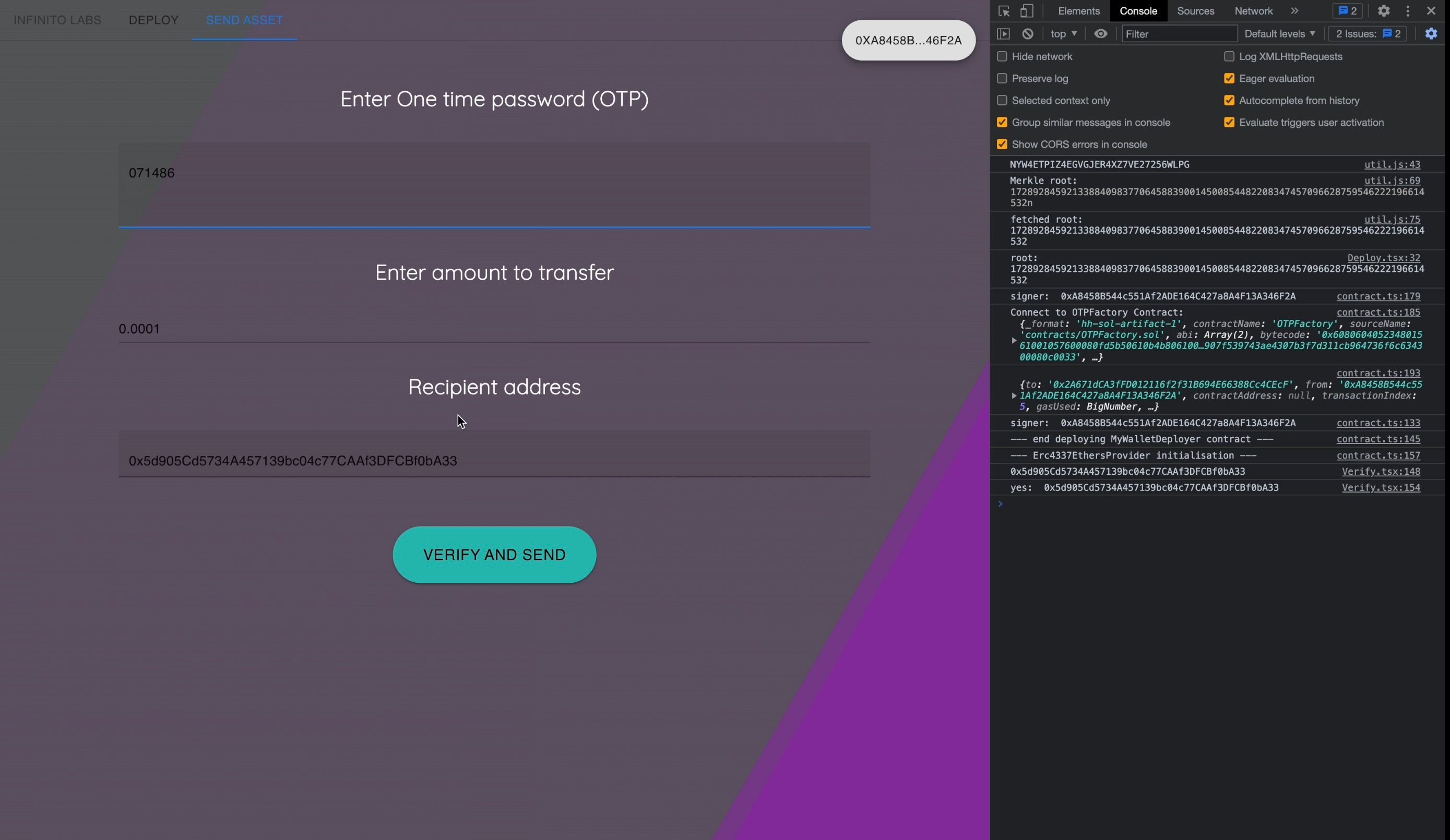1450x840 pixels.
Task: Open the Network tab
Action: (x=1253, y=11)
